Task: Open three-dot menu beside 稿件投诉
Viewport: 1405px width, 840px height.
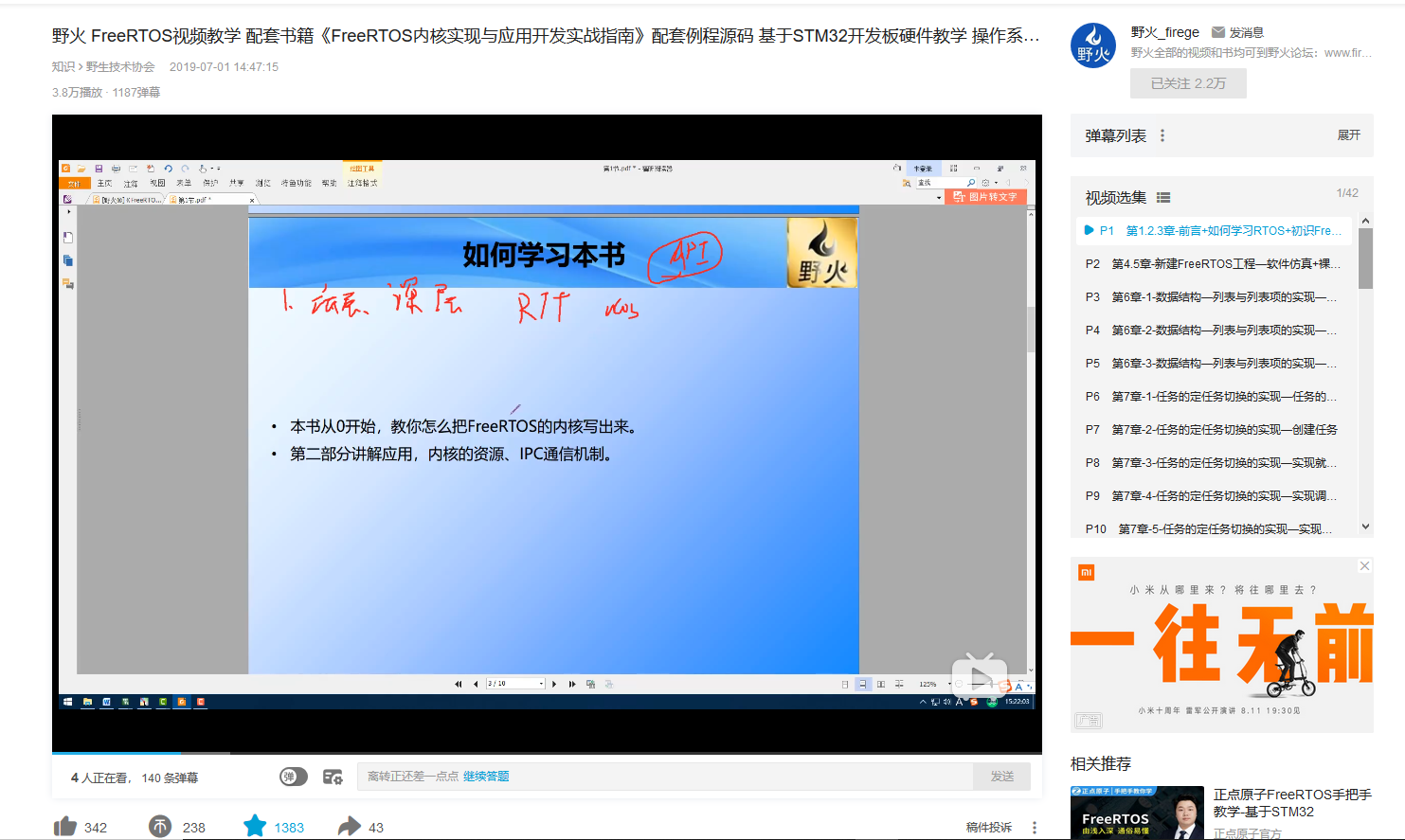Action: 1035,827
